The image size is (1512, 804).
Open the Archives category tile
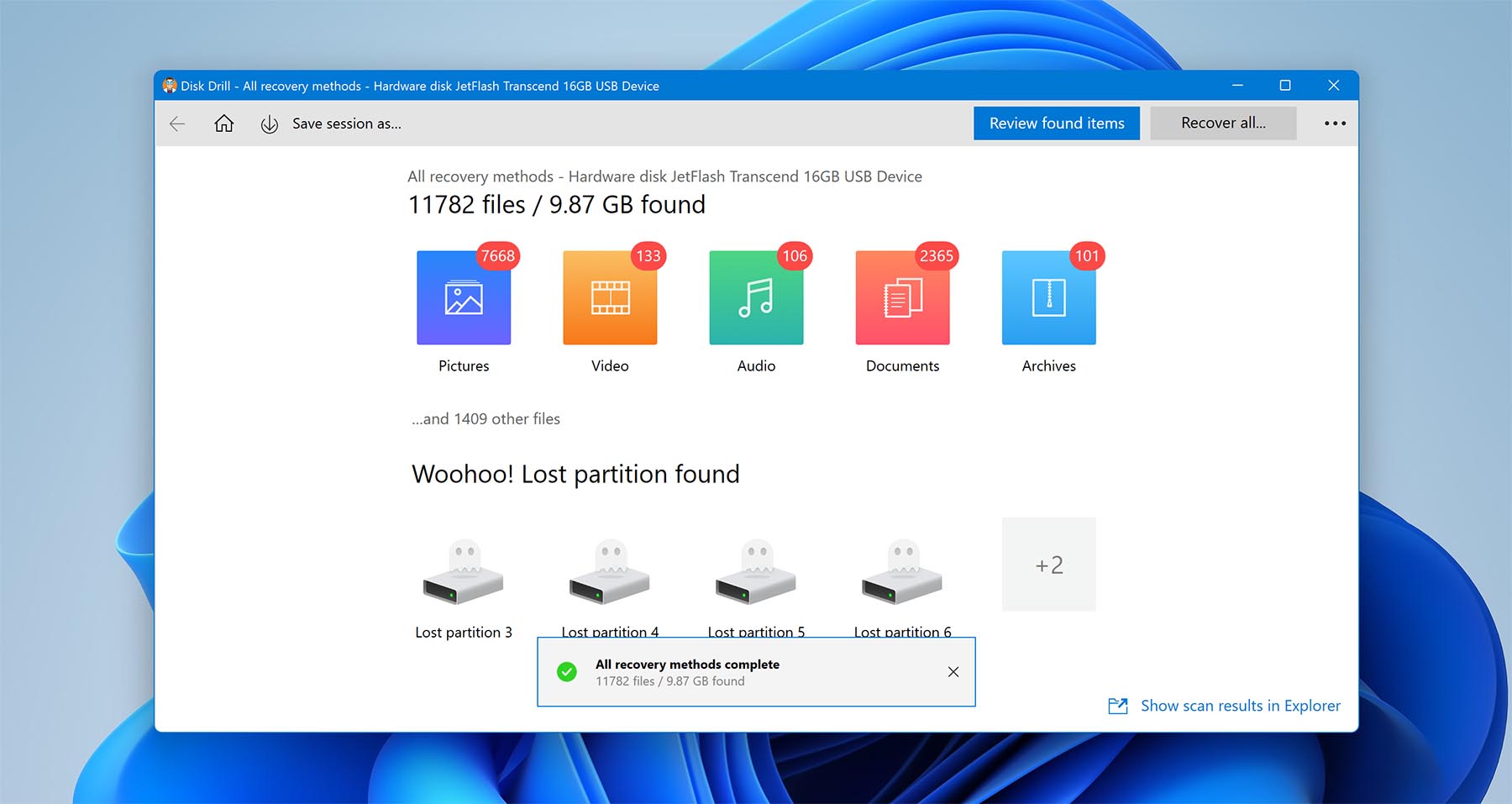click(x=1048, y=297)
